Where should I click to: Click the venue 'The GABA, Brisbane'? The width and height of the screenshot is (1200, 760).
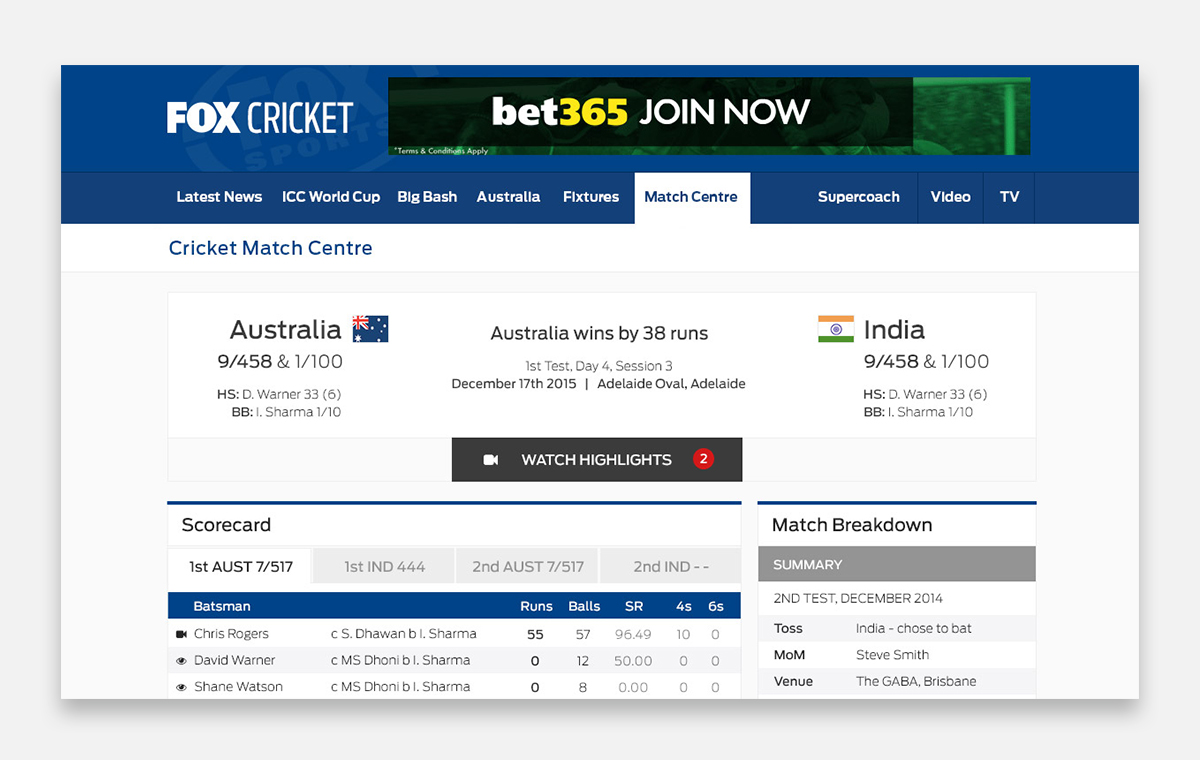[x=916, y=681]
